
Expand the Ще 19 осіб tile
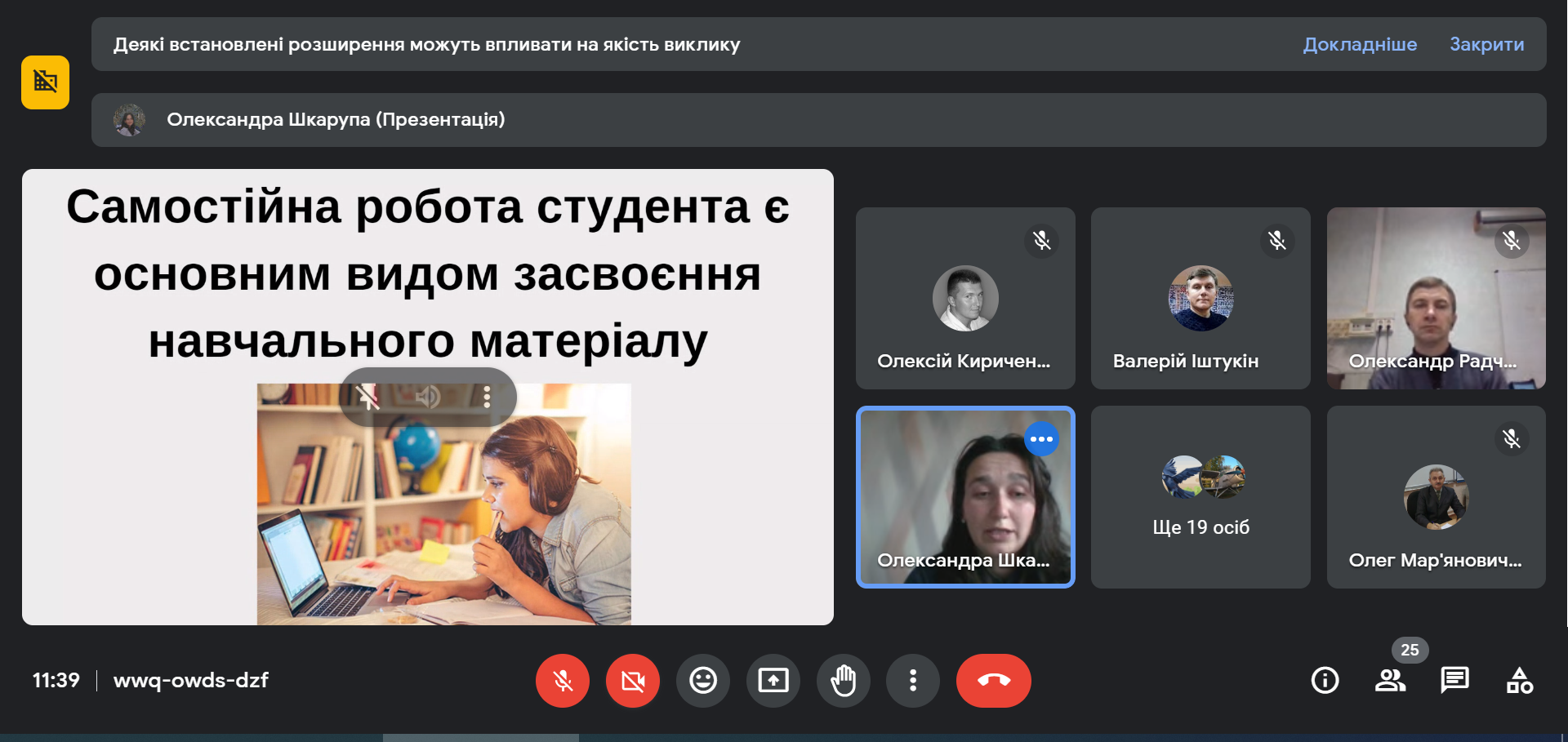[1200, 497]
